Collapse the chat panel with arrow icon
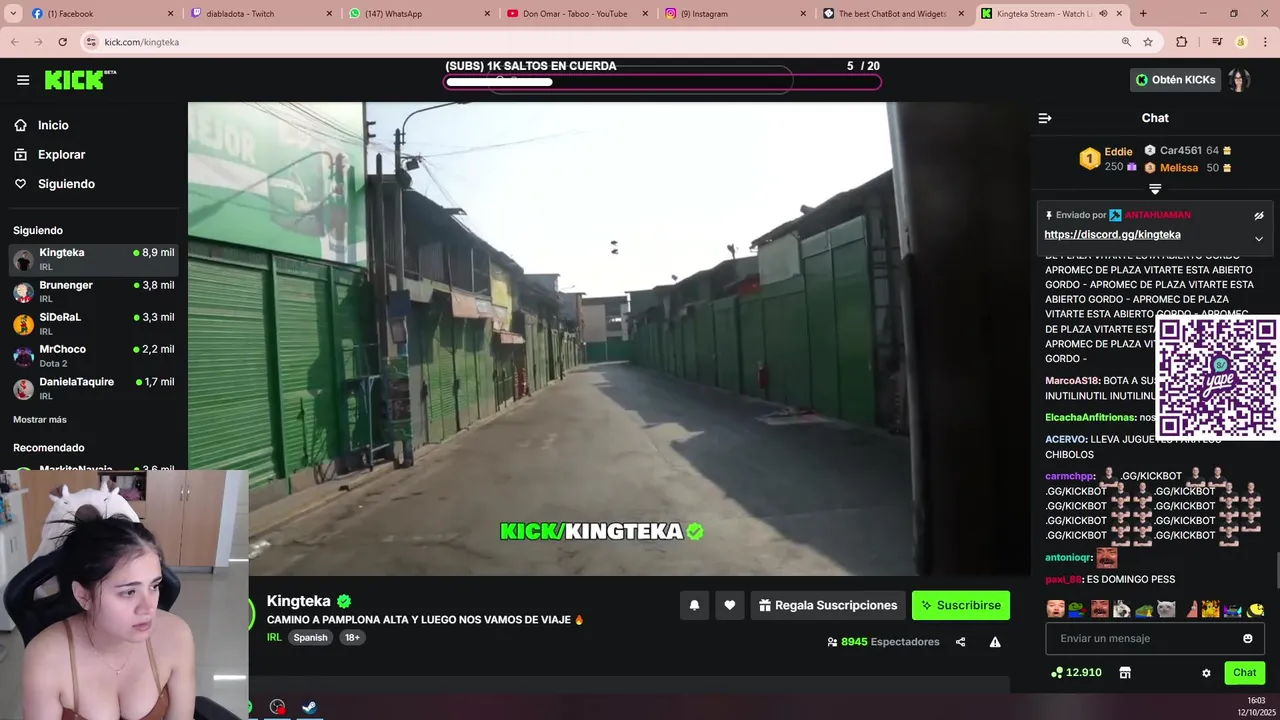1280x720 pixels. coord(1045,118)
